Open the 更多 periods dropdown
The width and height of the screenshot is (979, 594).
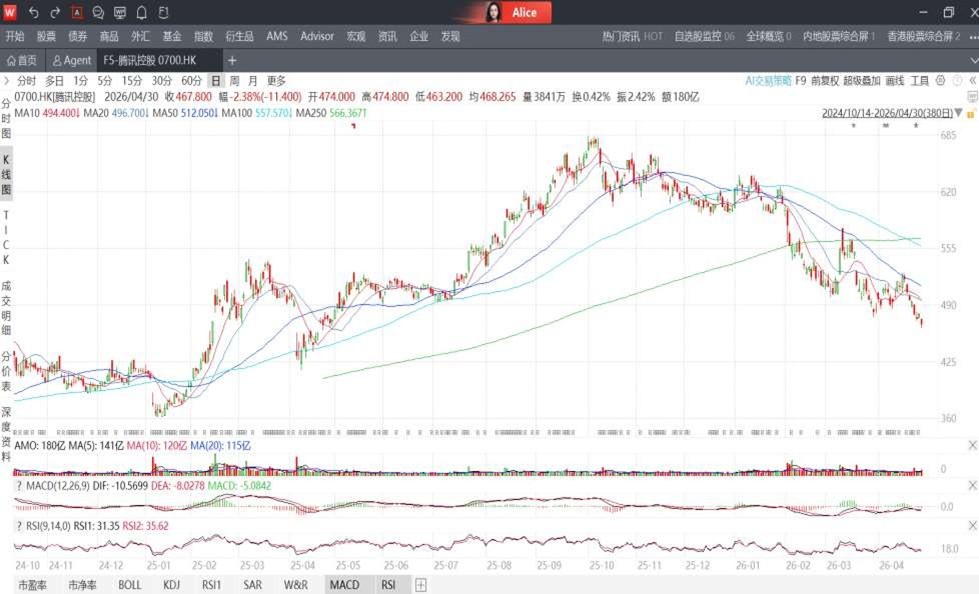276,81
